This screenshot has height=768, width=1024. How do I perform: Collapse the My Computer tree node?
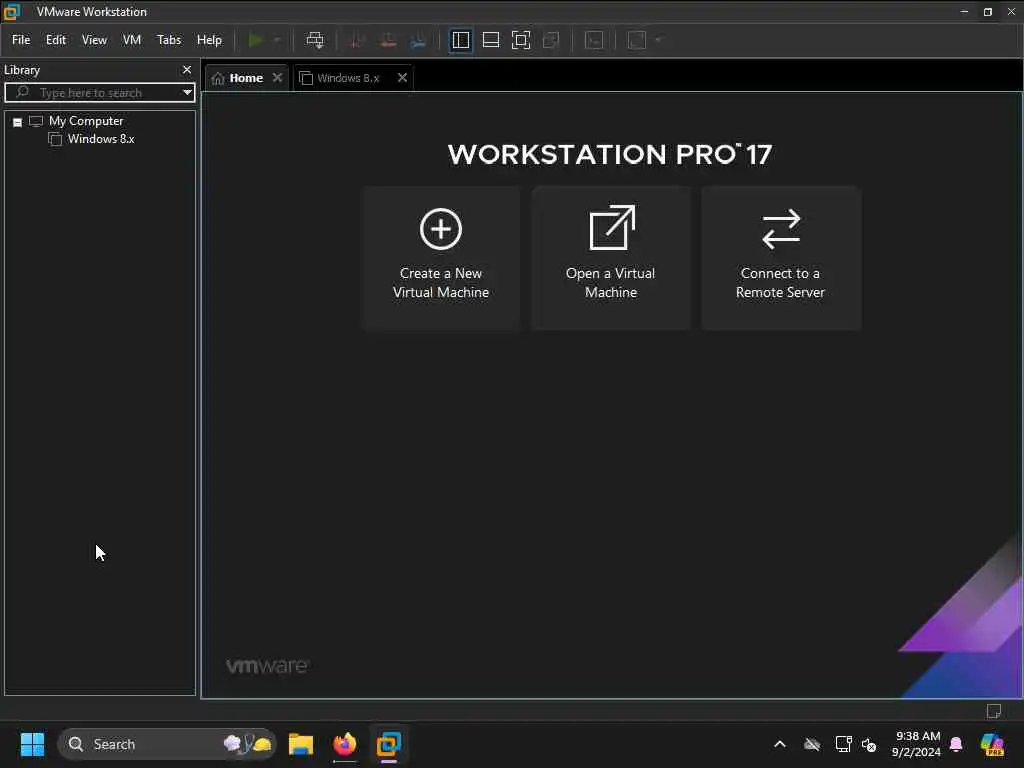(18, 122)
